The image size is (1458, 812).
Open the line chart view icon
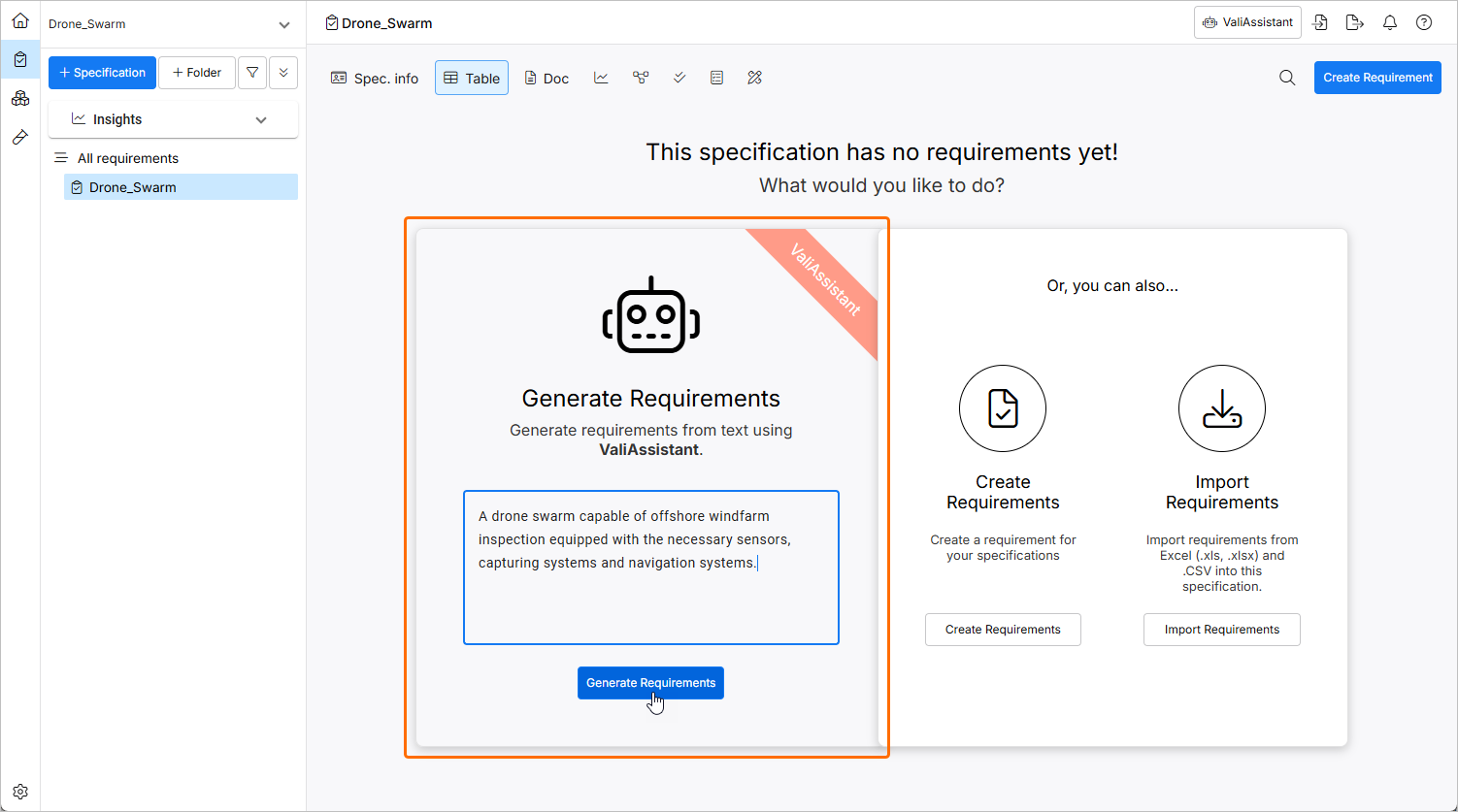click(602, 78)
